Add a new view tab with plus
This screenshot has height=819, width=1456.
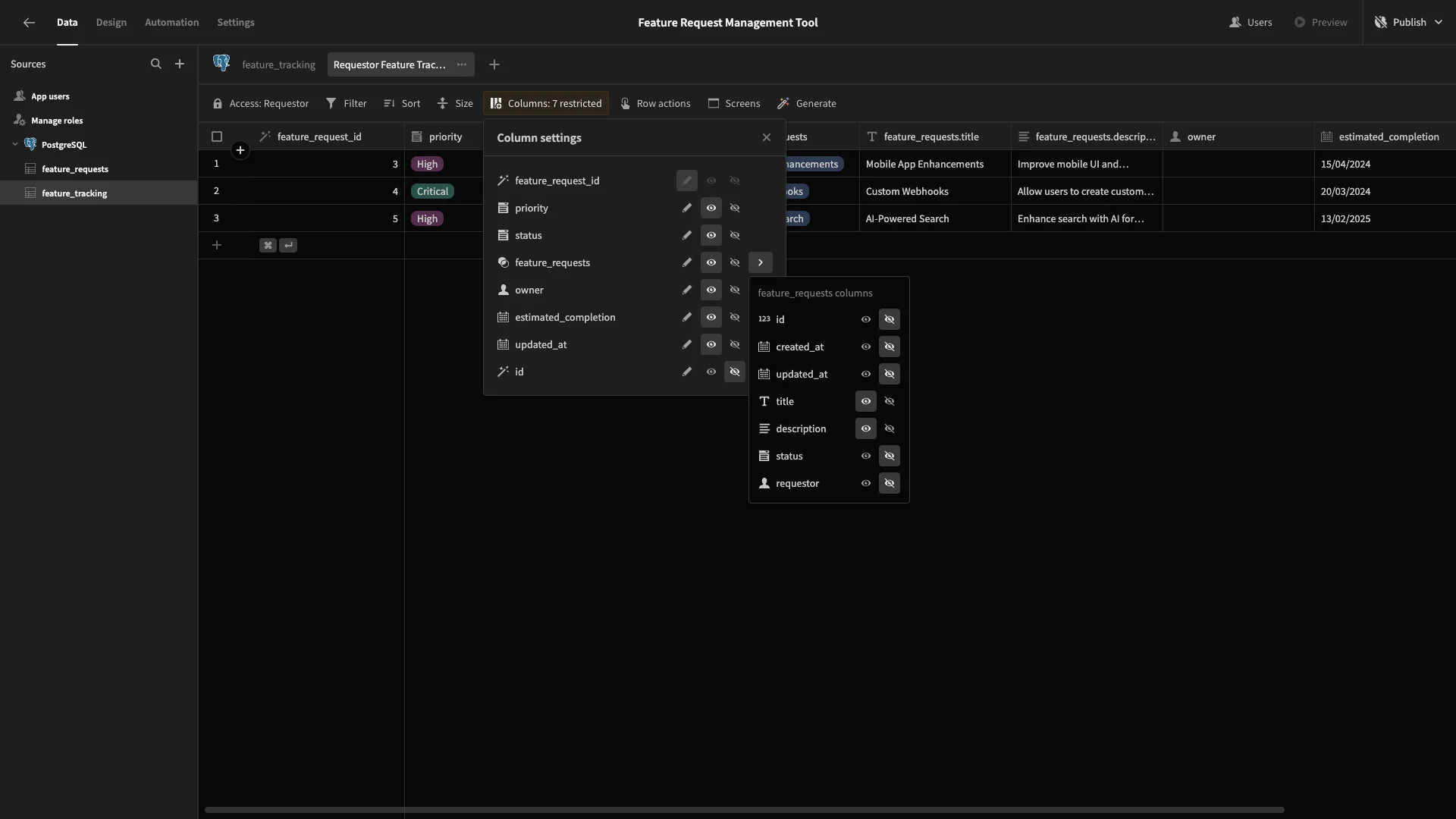click(494, 64)
